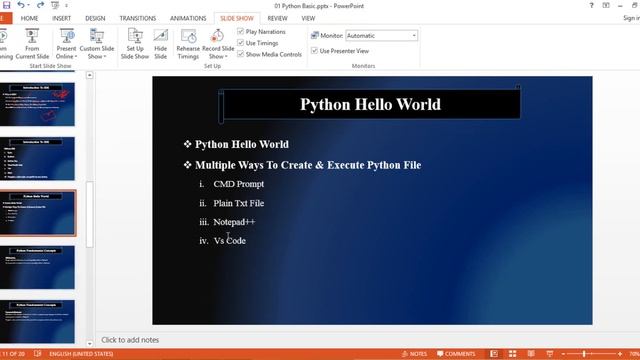This screenshot has width=640, height=360.
Task: Start From Beginning from the quick access toolbar
Action: (55, 5)
